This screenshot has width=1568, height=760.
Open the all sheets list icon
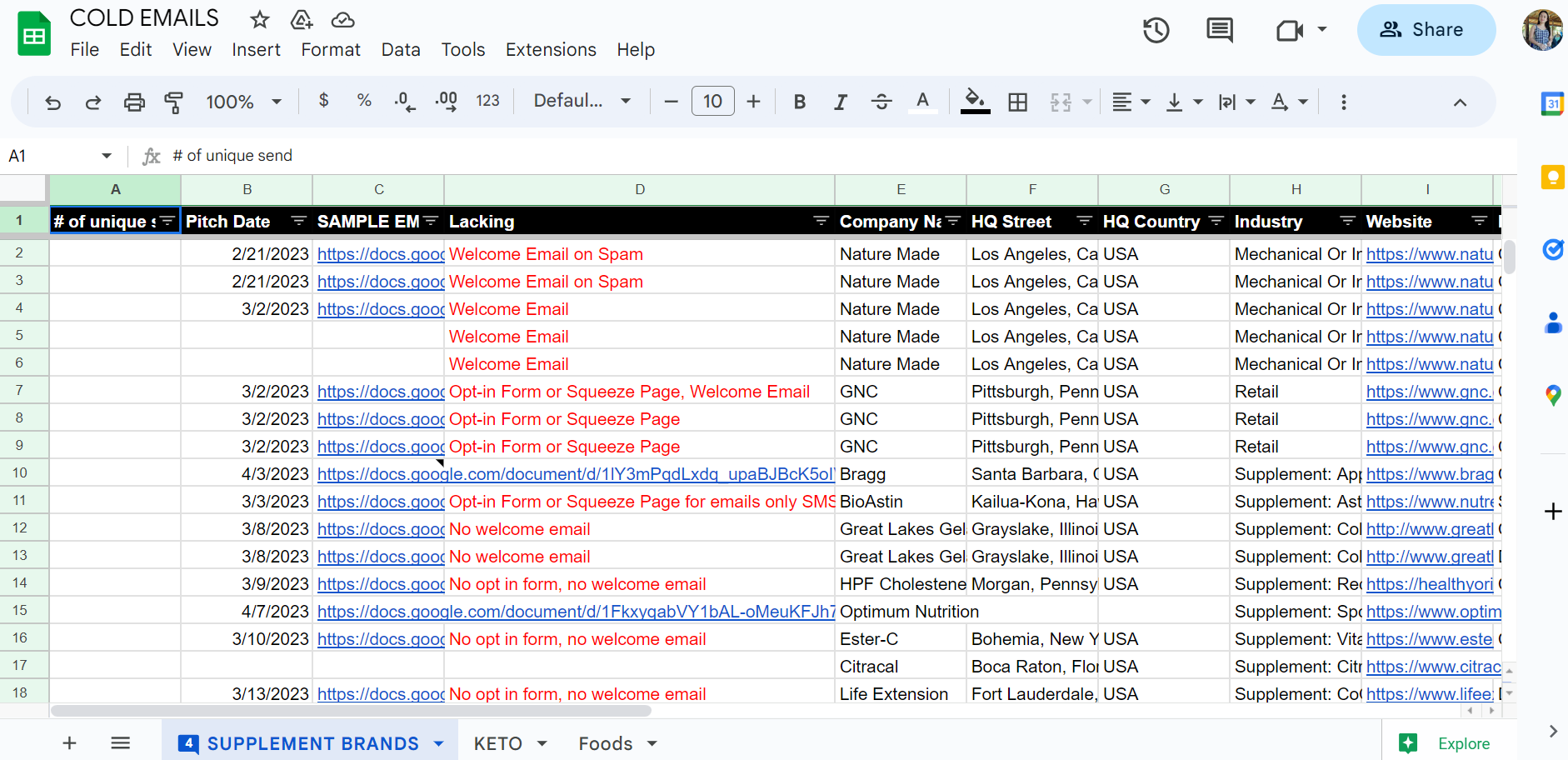pos(120,742)
